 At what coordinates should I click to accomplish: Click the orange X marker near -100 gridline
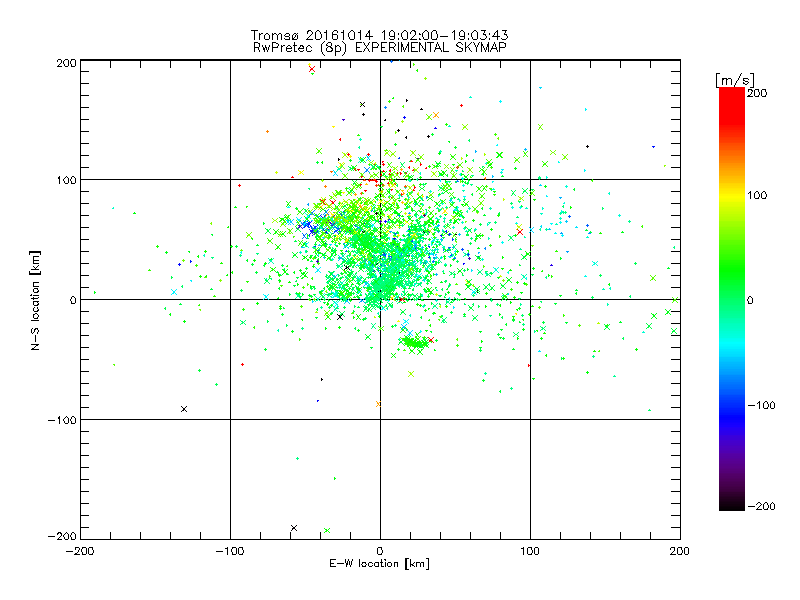click(379, 404)
